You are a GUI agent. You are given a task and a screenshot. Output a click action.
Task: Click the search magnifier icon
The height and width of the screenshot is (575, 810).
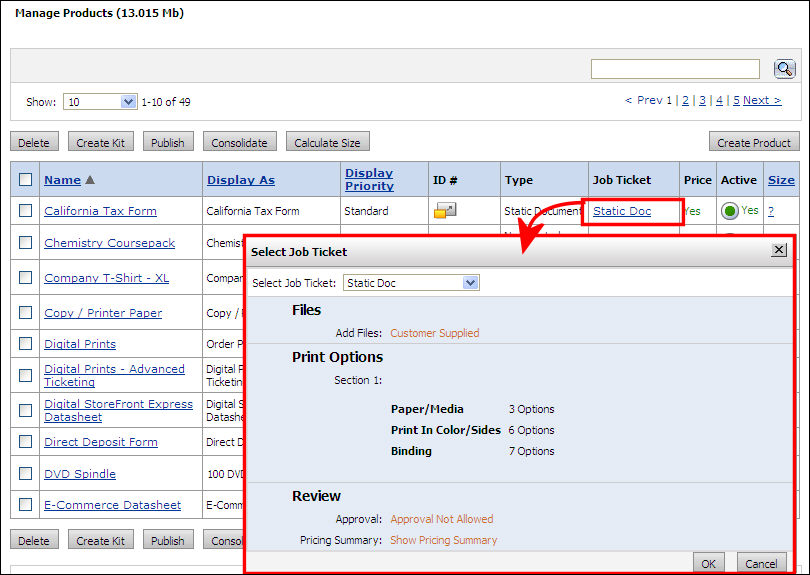tap(784, 69)
